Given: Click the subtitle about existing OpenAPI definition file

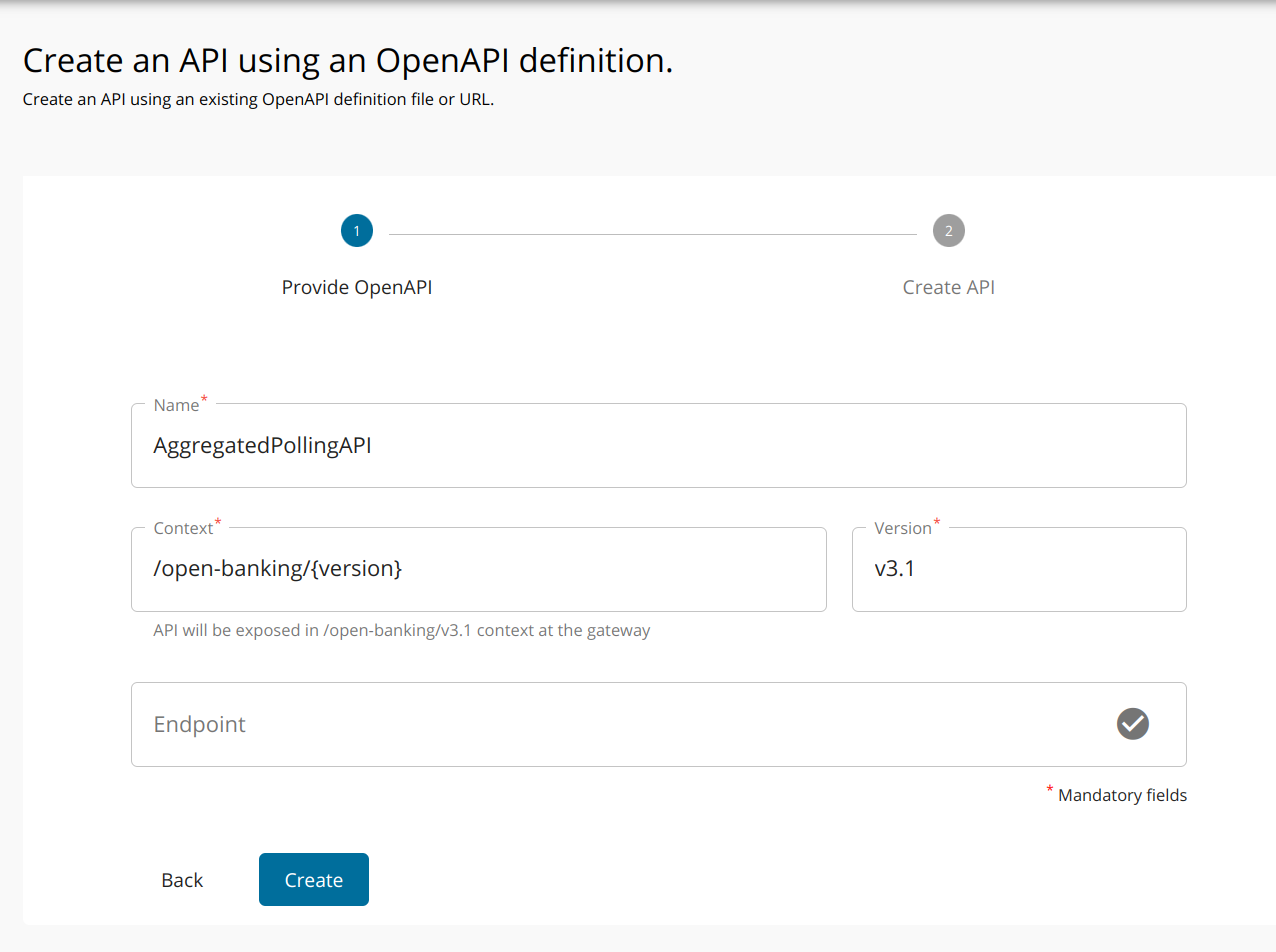Looking at the screenshot, I should (x=258, y=100).
